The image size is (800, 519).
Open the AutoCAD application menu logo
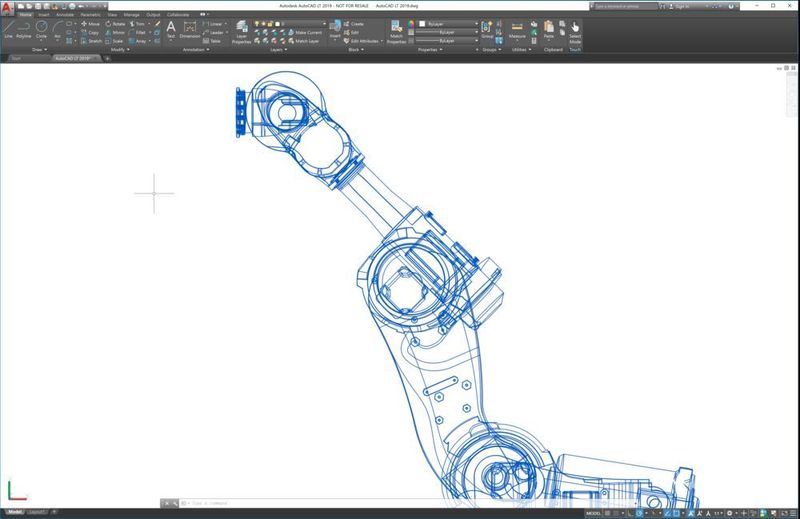pos(7,8)
